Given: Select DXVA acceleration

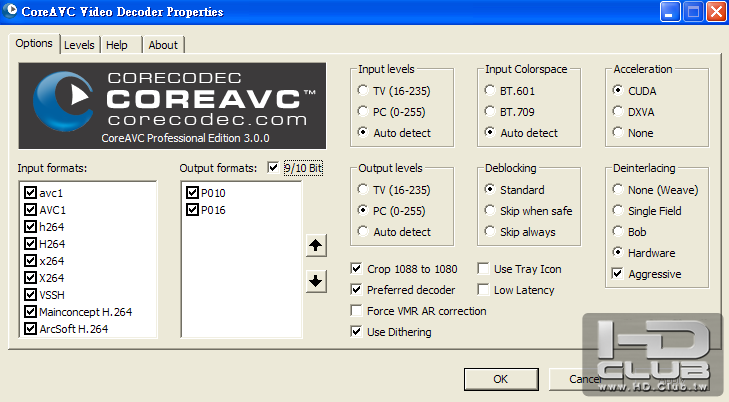Looking at the screenshot, I should click(x=617, y=112).
